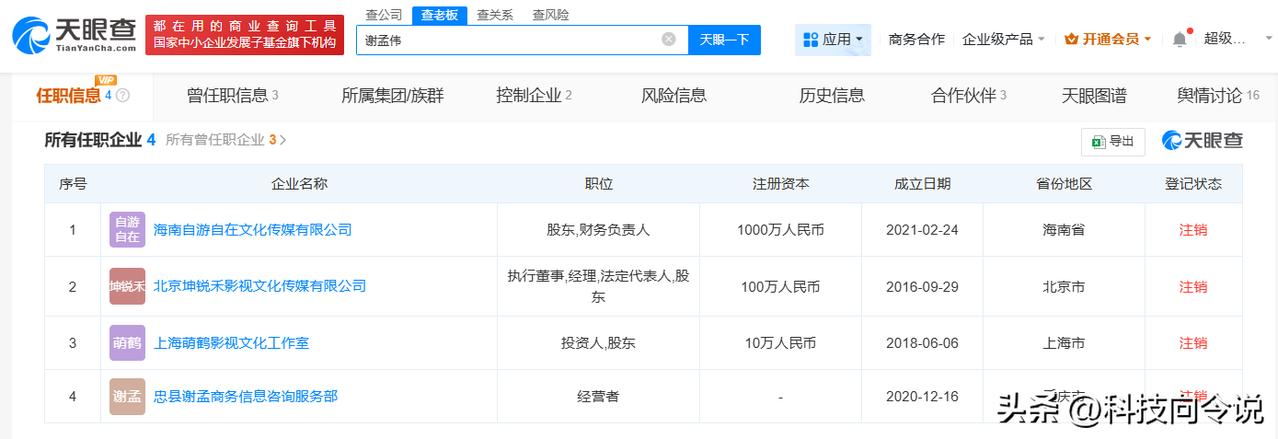The image size is (1278, 439).
Task: Open 海南自游自在 company logo thumbnail
Action: 127,230
